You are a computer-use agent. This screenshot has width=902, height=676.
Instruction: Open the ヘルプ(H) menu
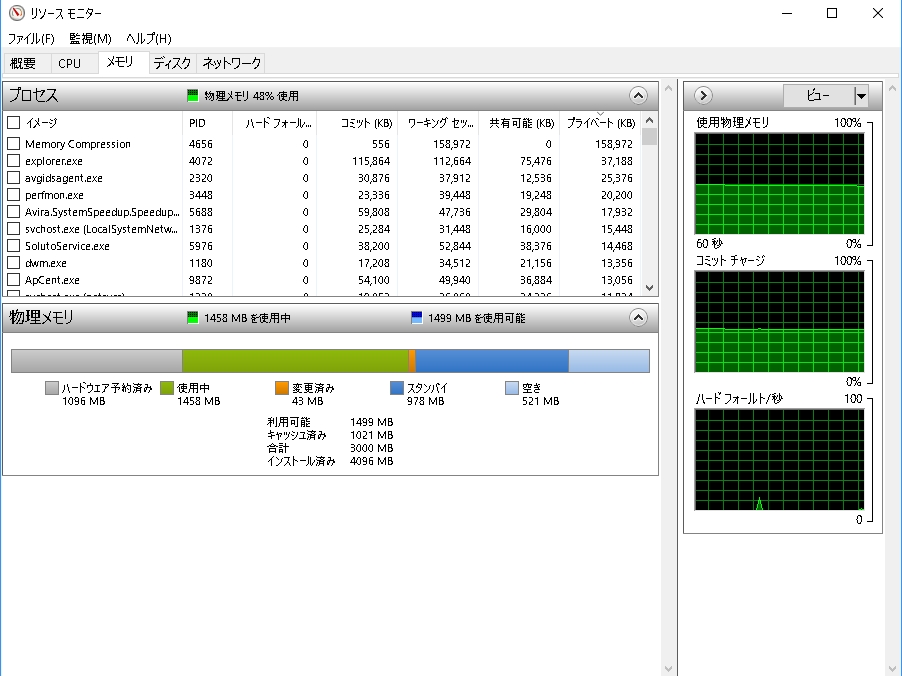(x=148, y=39)
